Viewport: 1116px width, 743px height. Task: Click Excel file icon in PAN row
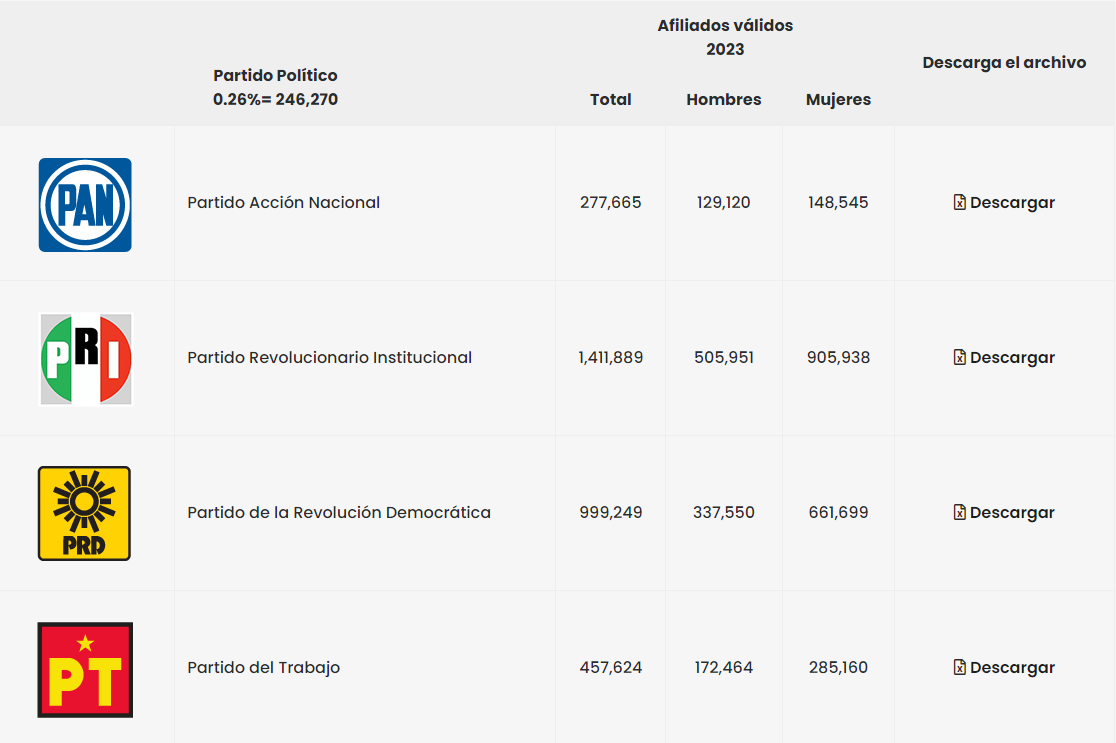tap(959, 202)
